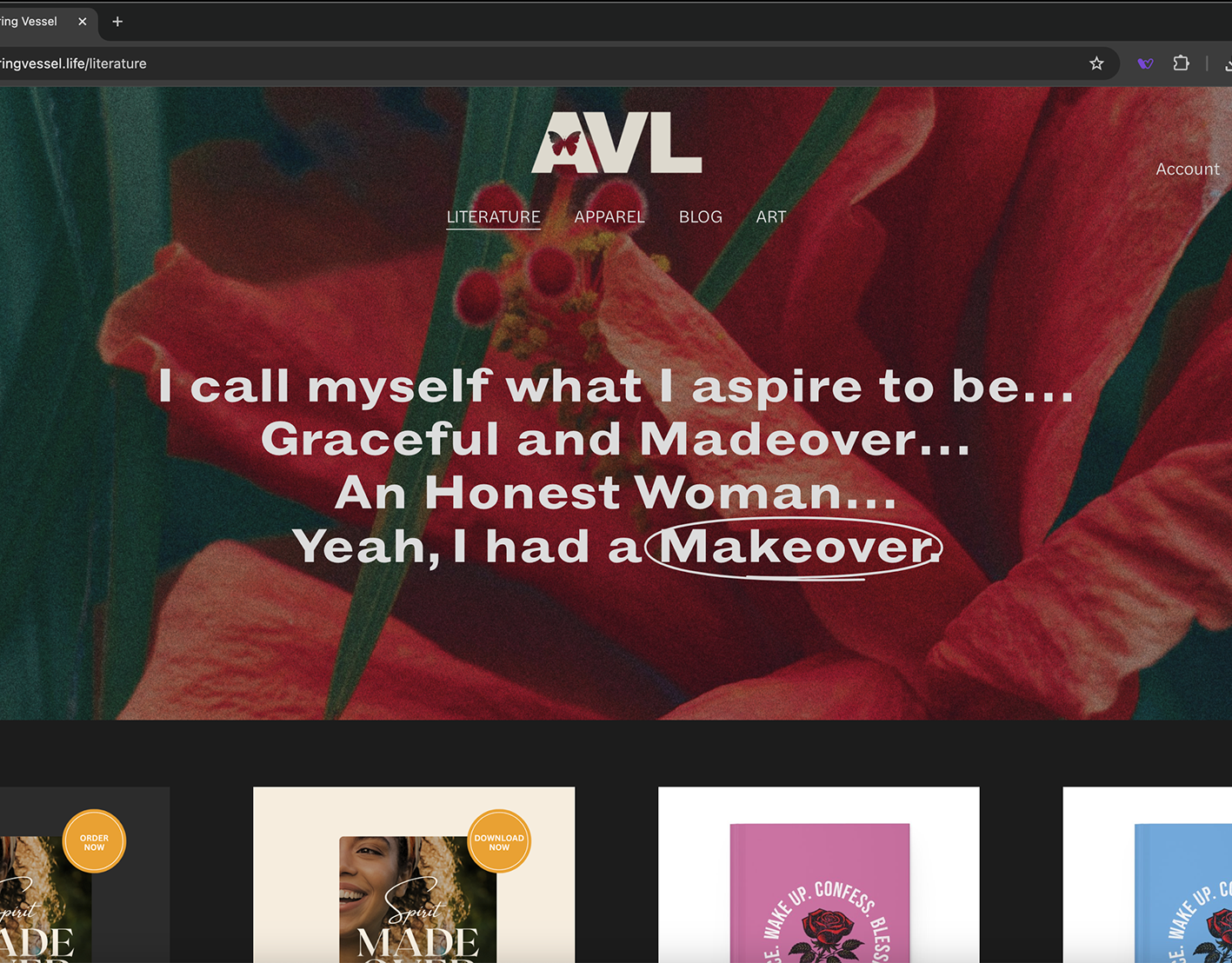Click the AVL butterfly logo
The image size is (1232, 963).
pos(616,143)
